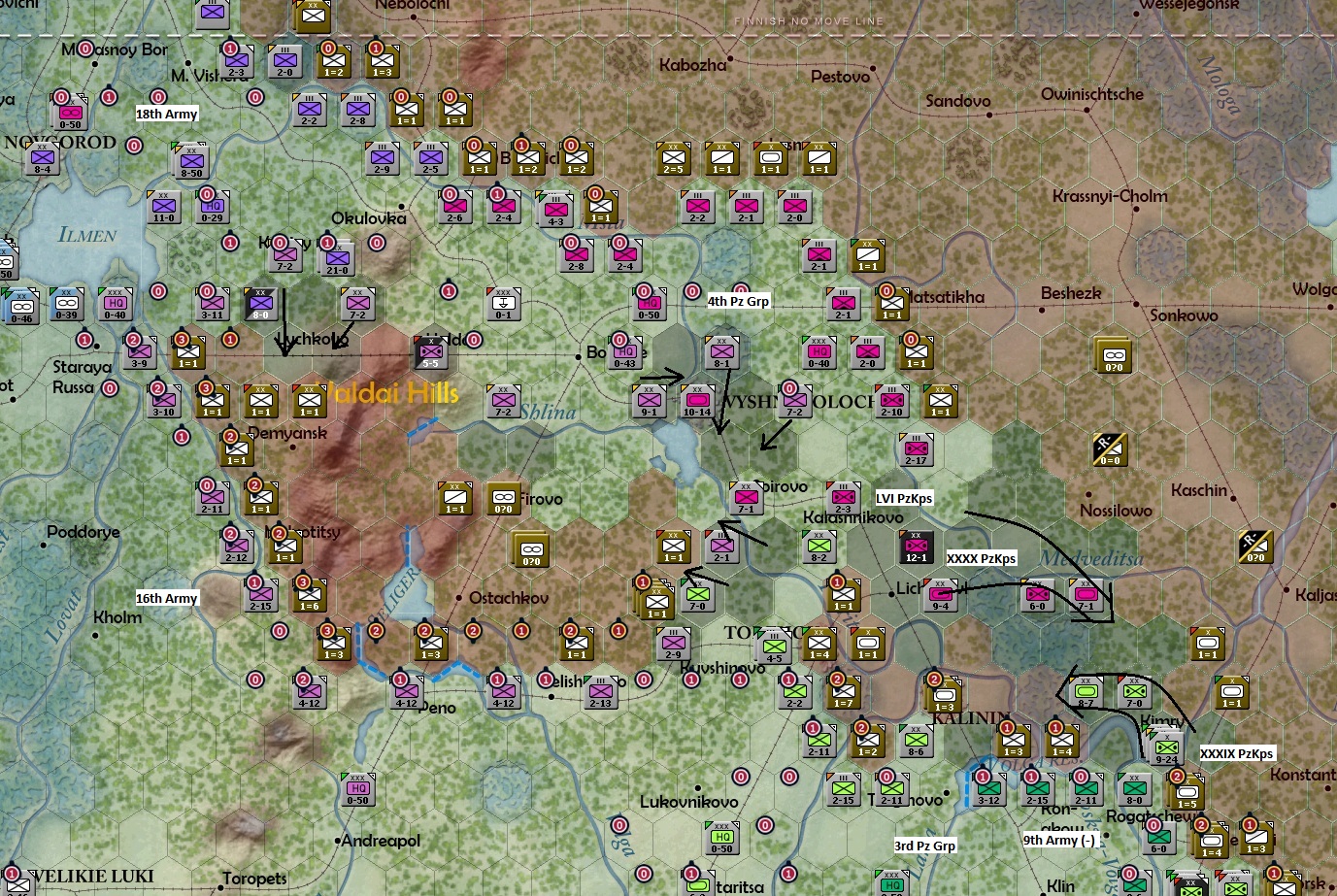Select the purple 11-0 division counter
Viewport: 1337px width, 896px height.
pos(163,207)
